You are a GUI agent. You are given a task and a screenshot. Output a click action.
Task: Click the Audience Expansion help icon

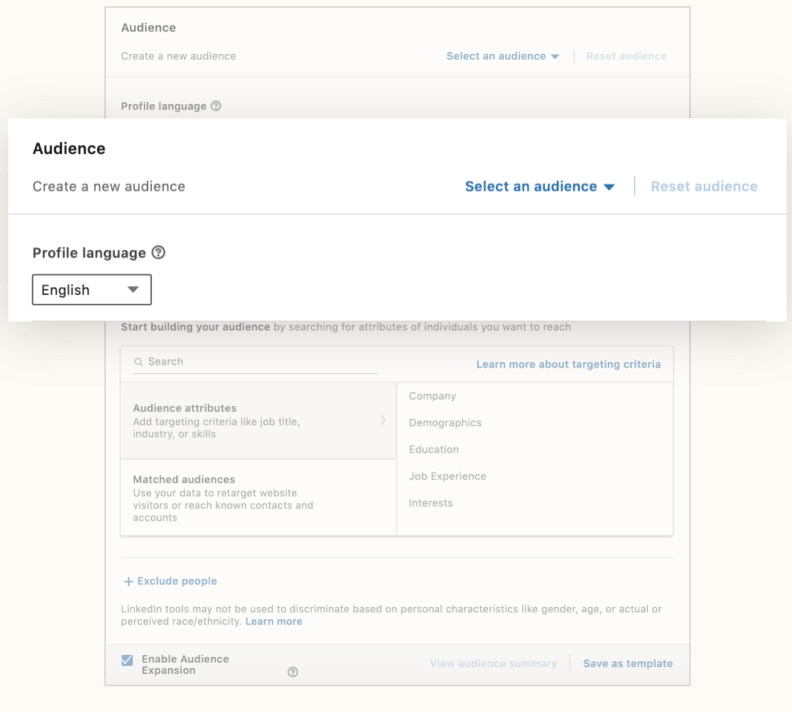click(x=292, y=672)
